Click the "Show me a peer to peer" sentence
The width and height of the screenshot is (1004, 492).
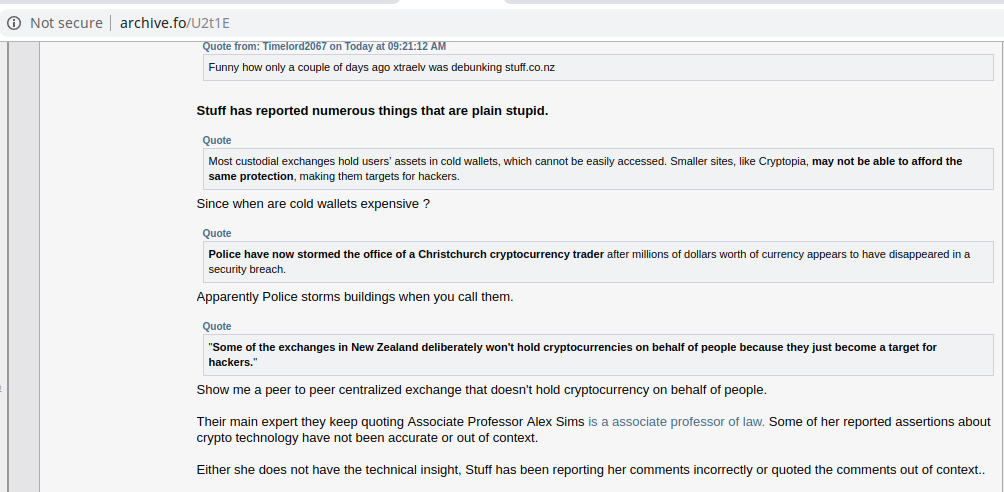coord(482,390)
